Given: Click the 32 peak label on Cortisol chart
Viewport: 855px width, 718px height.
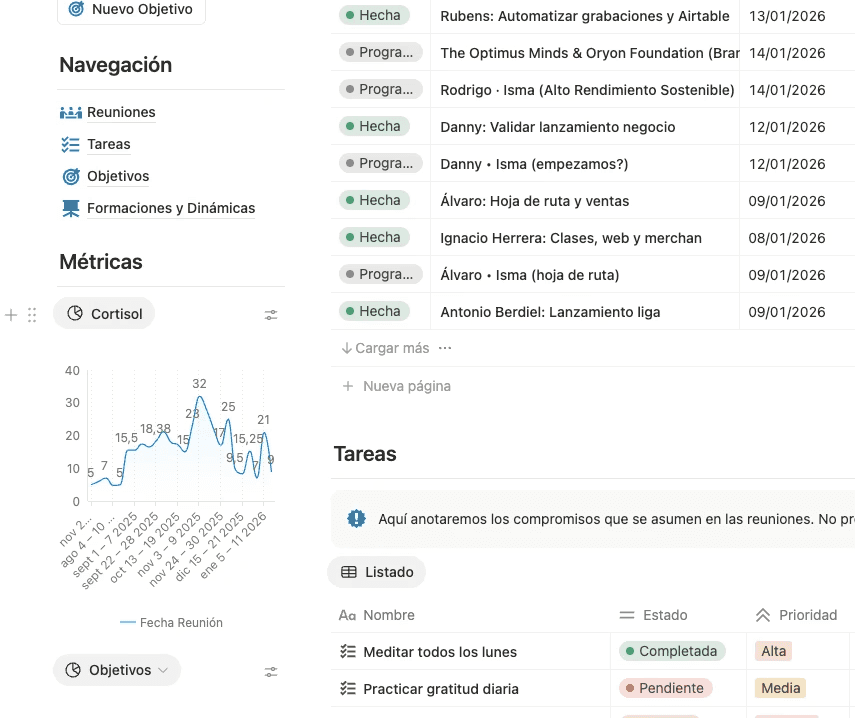Looking at the screenshot, I should (x=200, y=384).
